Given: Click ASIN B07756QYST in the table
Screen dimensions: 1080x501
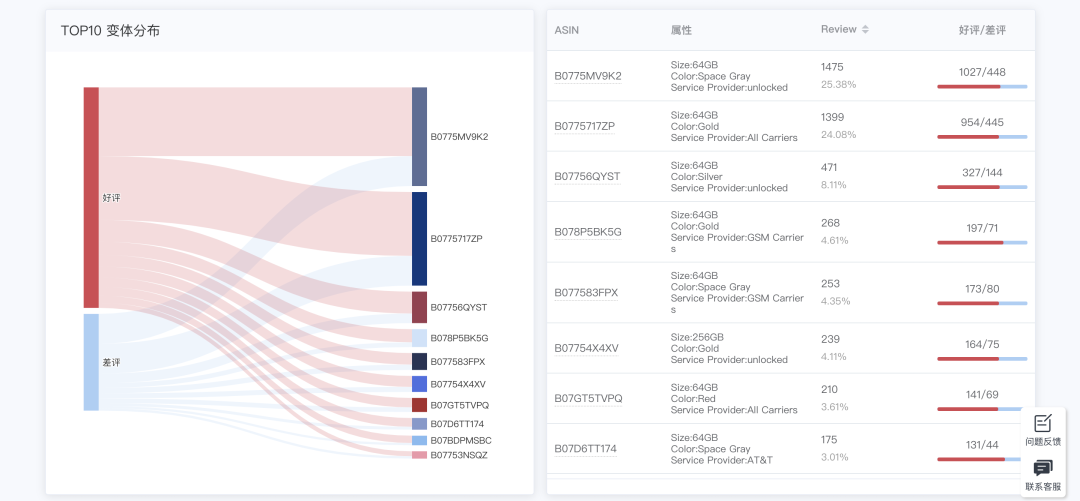Looking at the screenshot, I should (587, 177).
